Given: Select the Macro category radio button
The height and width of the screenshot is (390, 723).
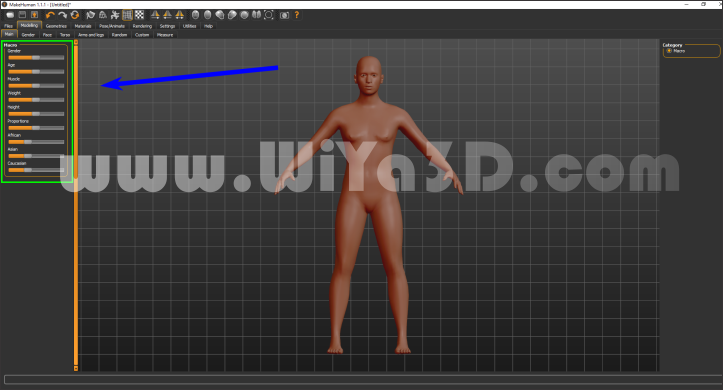Looking at the screenshot, I should (x=669, y=51).
